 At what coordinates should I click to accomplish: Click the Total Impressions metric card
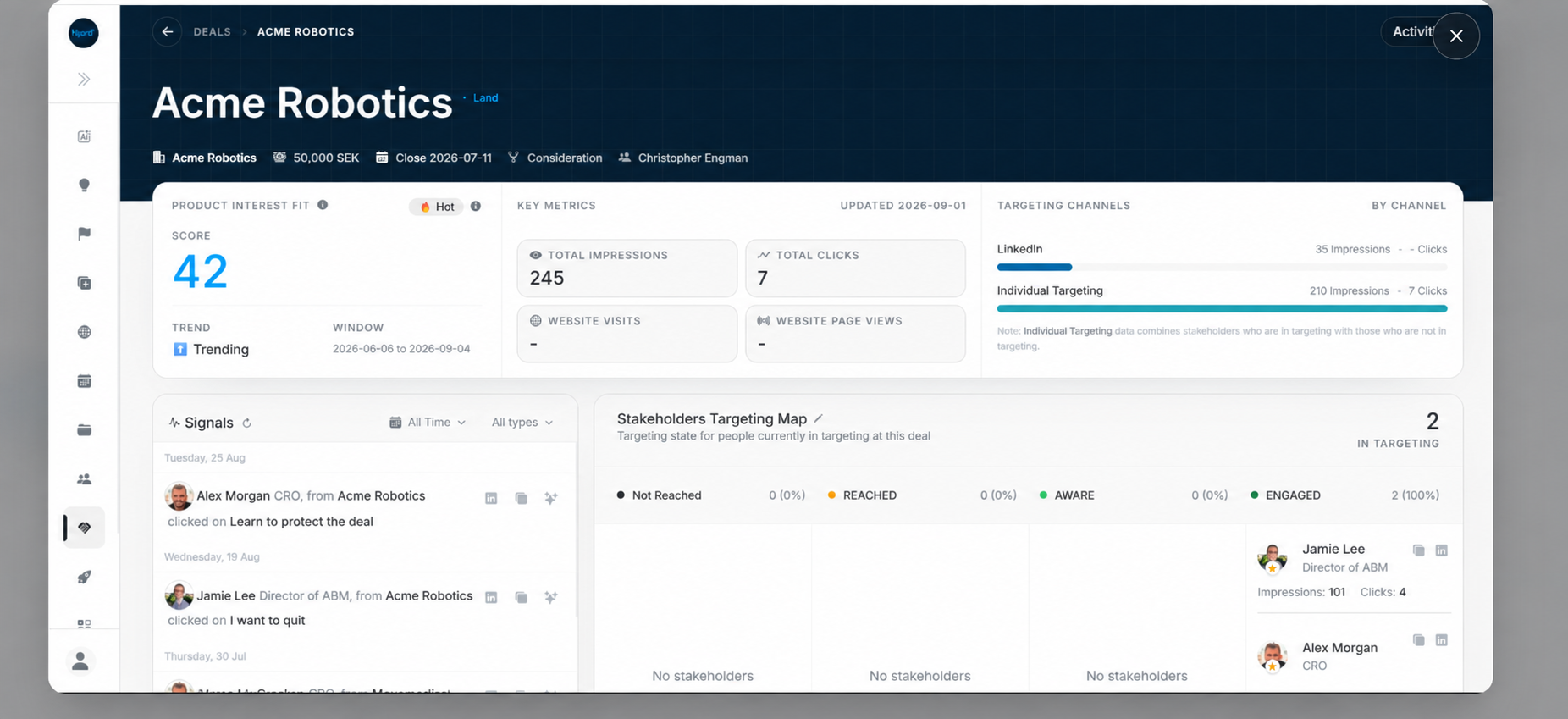point(627,268)
